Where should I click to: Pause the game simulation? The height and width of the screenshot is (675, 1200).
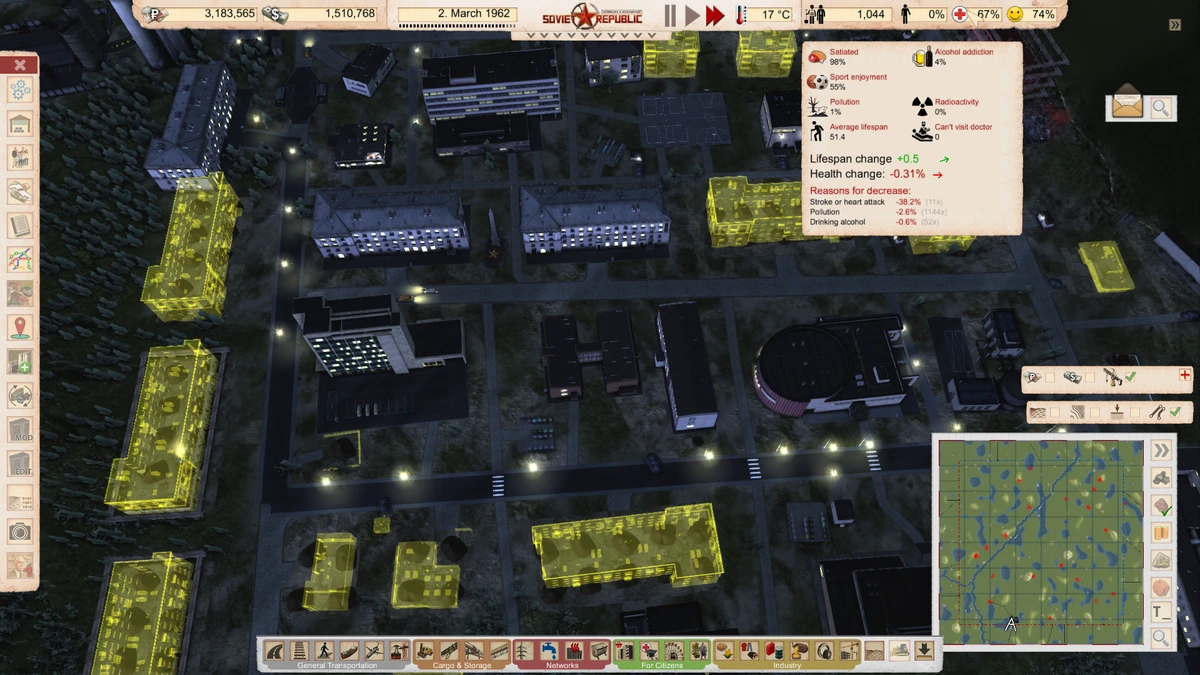(x=669, y=15)
